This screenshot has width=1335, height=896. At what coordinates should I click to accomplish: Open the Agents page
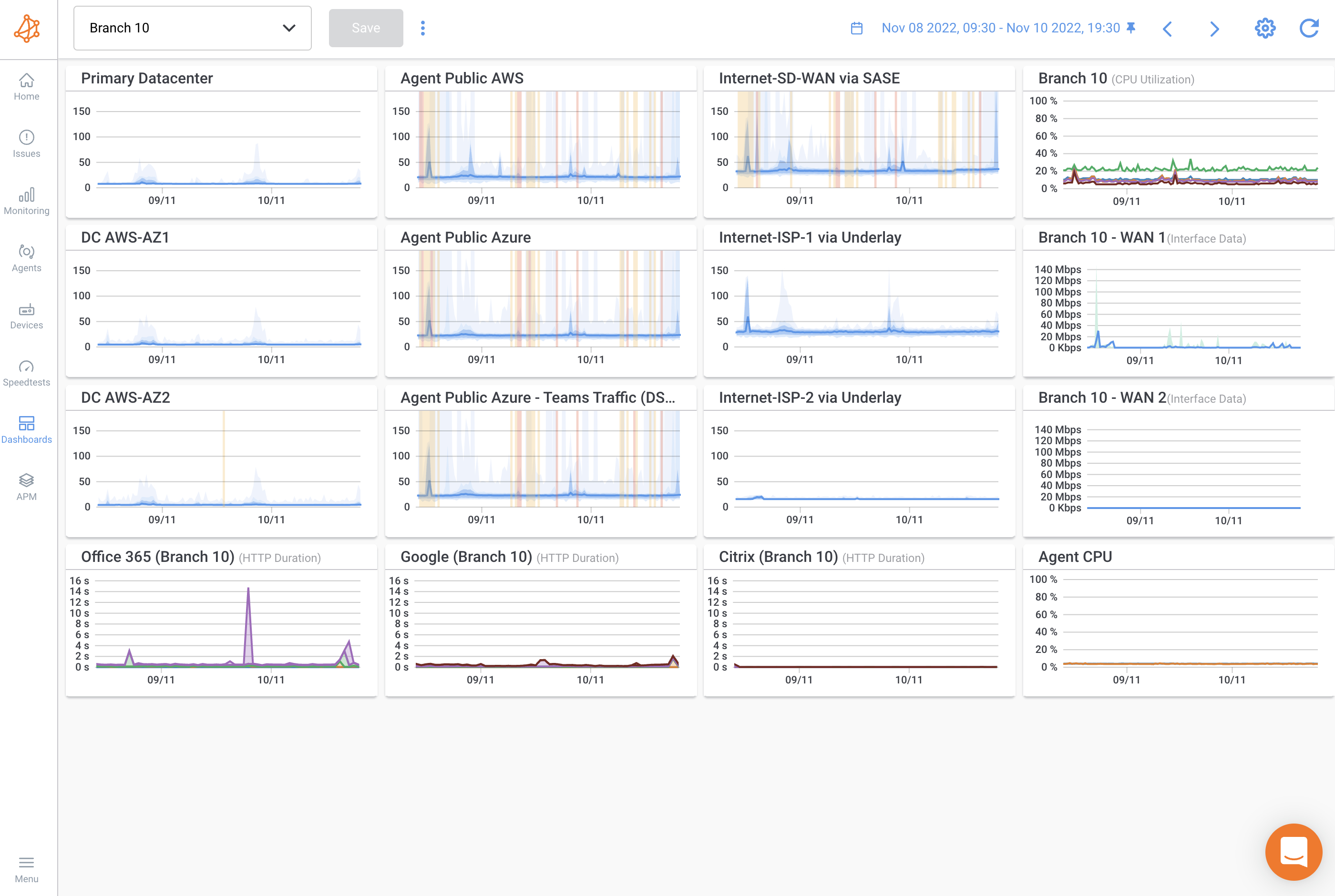26,257
